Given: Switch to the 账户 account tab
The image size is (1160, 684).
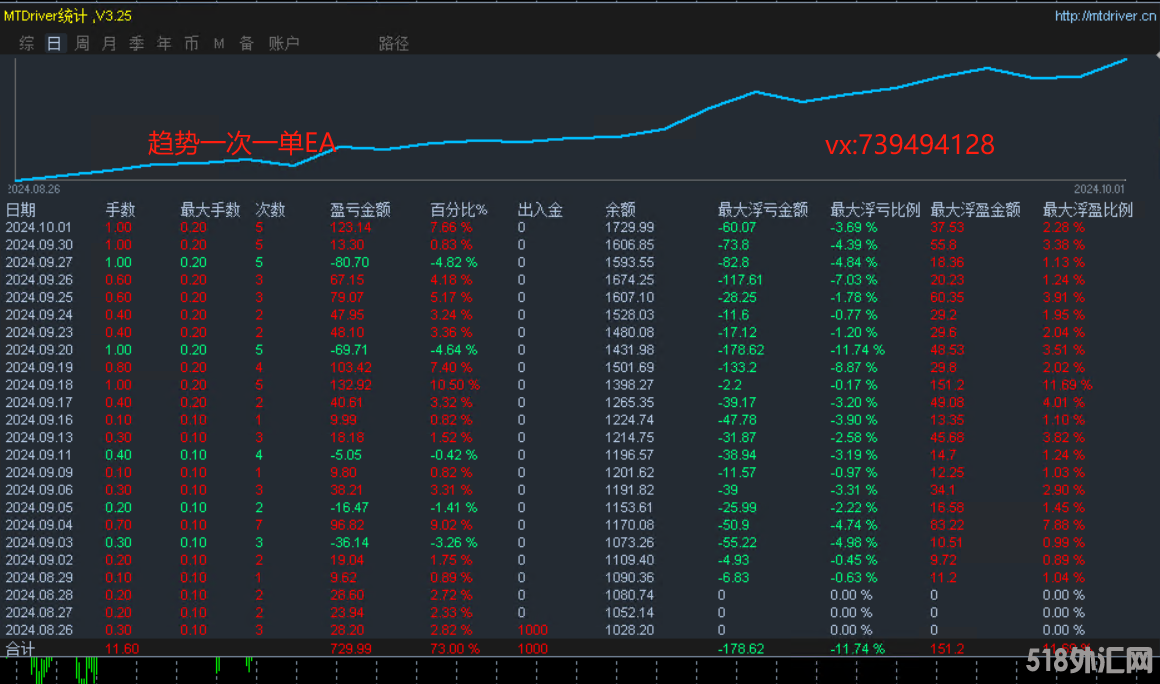Looking at the screenshot, I should (284, 44).
